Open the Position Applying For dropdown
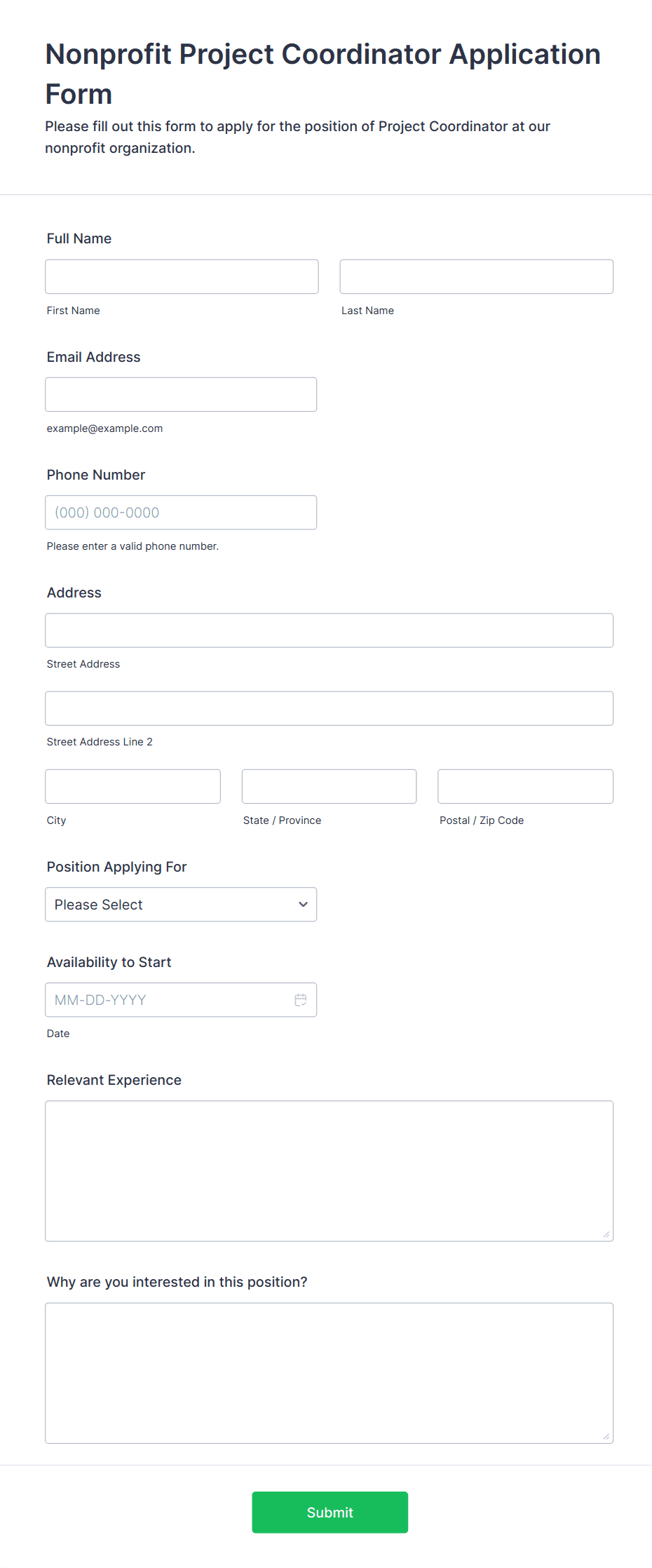Screen dimensions: 652x1568 coord(180,905)
